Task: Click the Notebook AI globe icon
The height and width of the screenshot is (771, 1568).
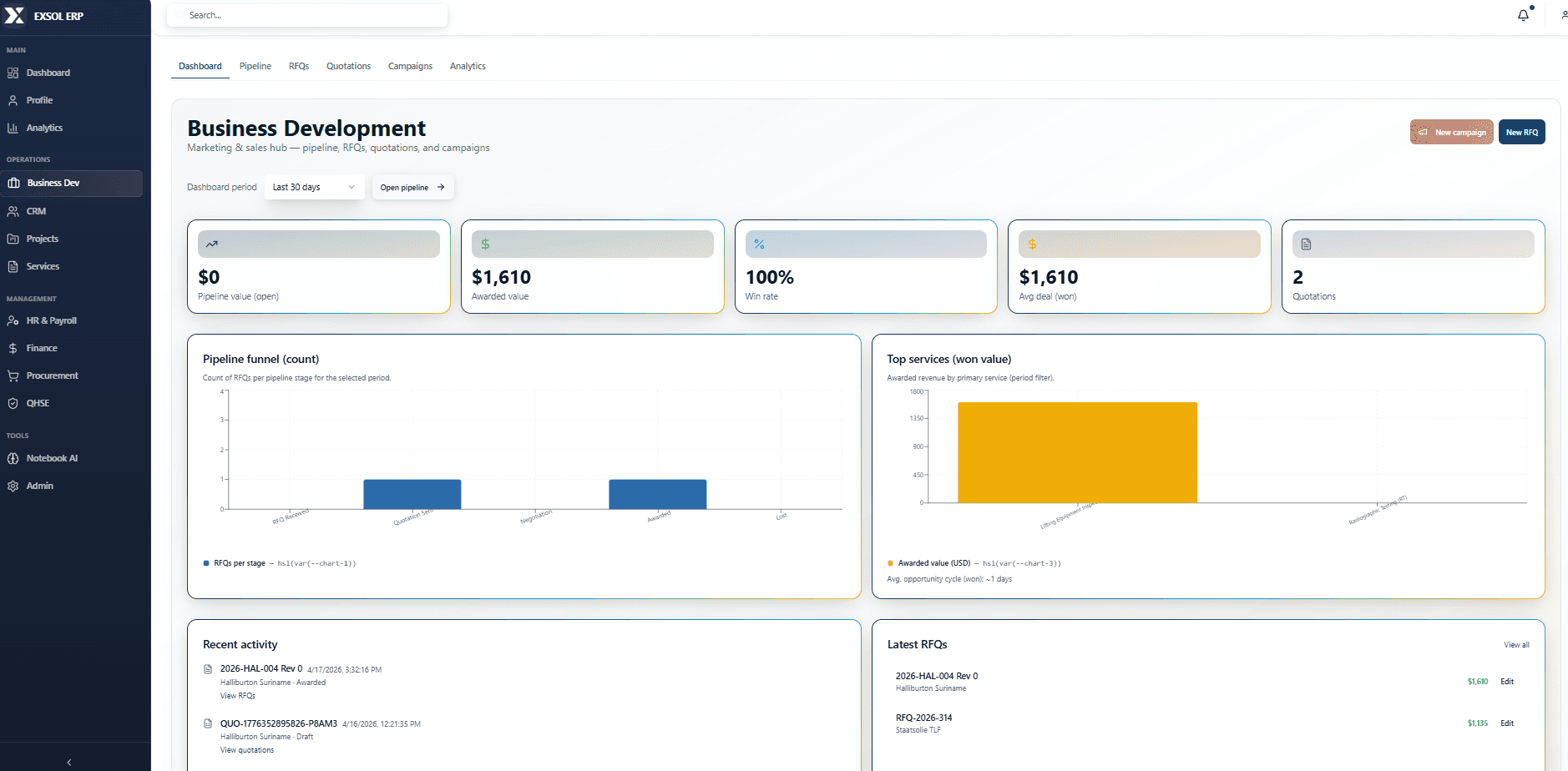Action: (x=13, y=458)
